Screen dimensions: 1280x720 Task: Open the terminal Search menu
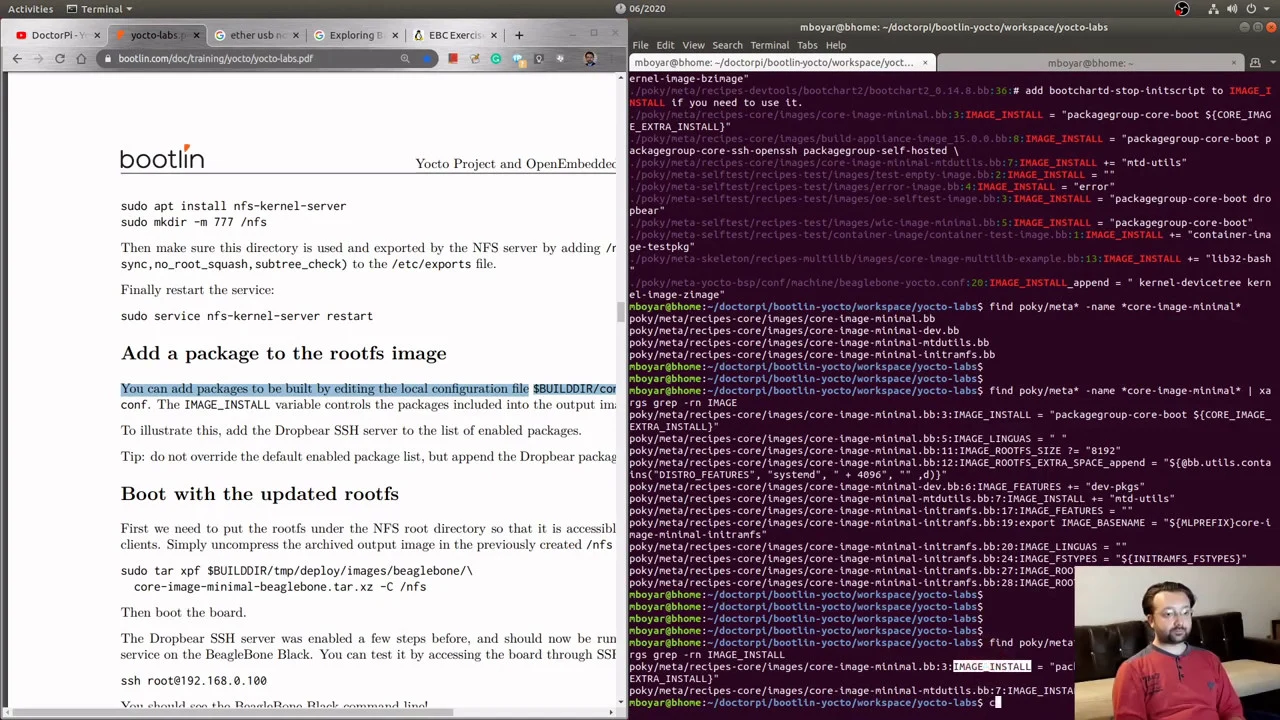coord(727,45)
